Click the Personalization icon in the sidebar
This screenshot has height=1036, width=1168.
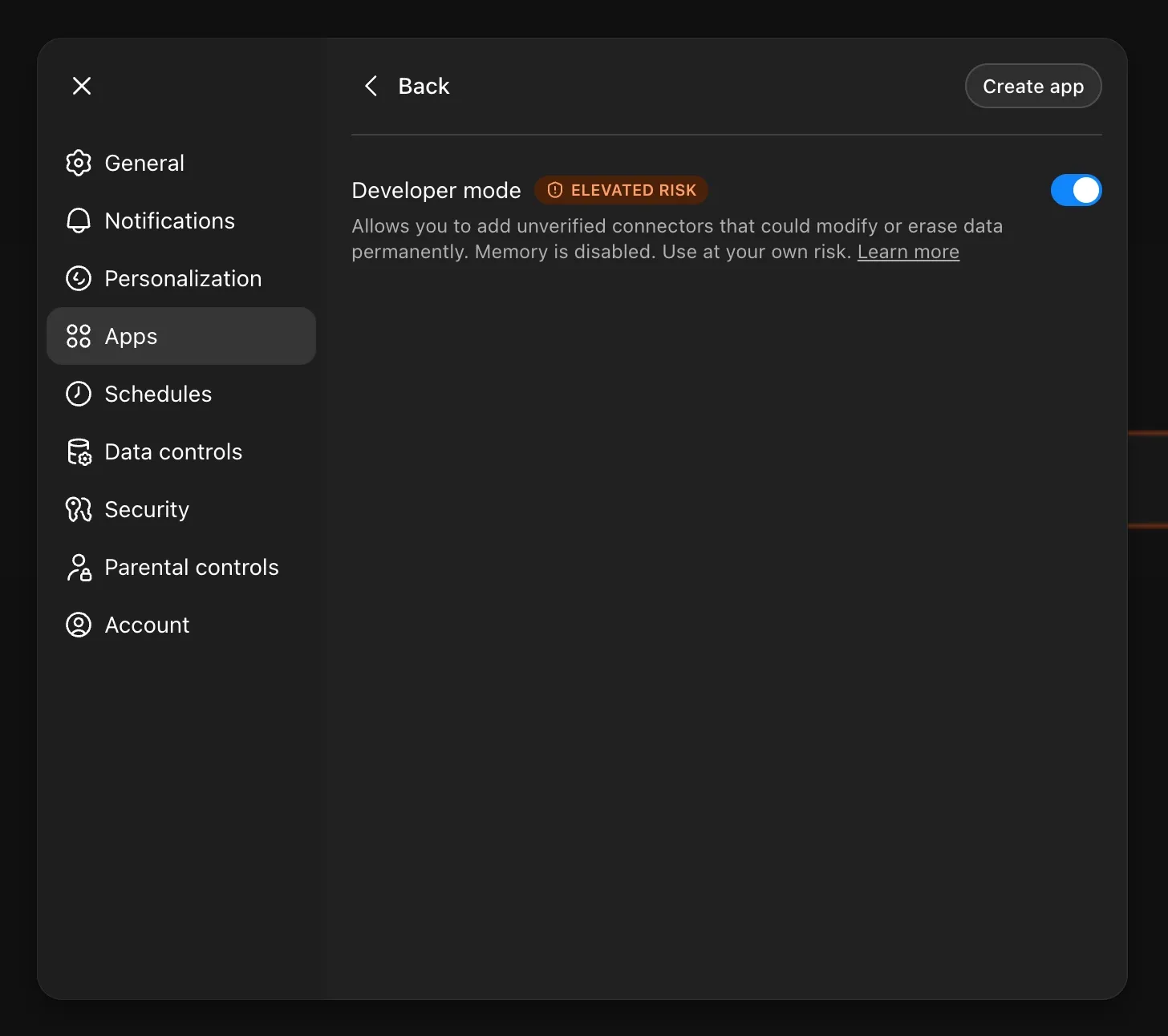(79, 278)
